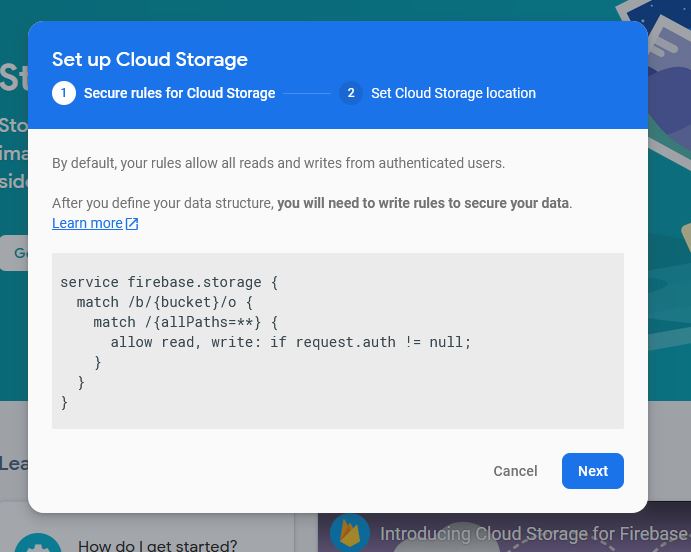Click the external link icon beside Learn more

[x=132, y=224]
